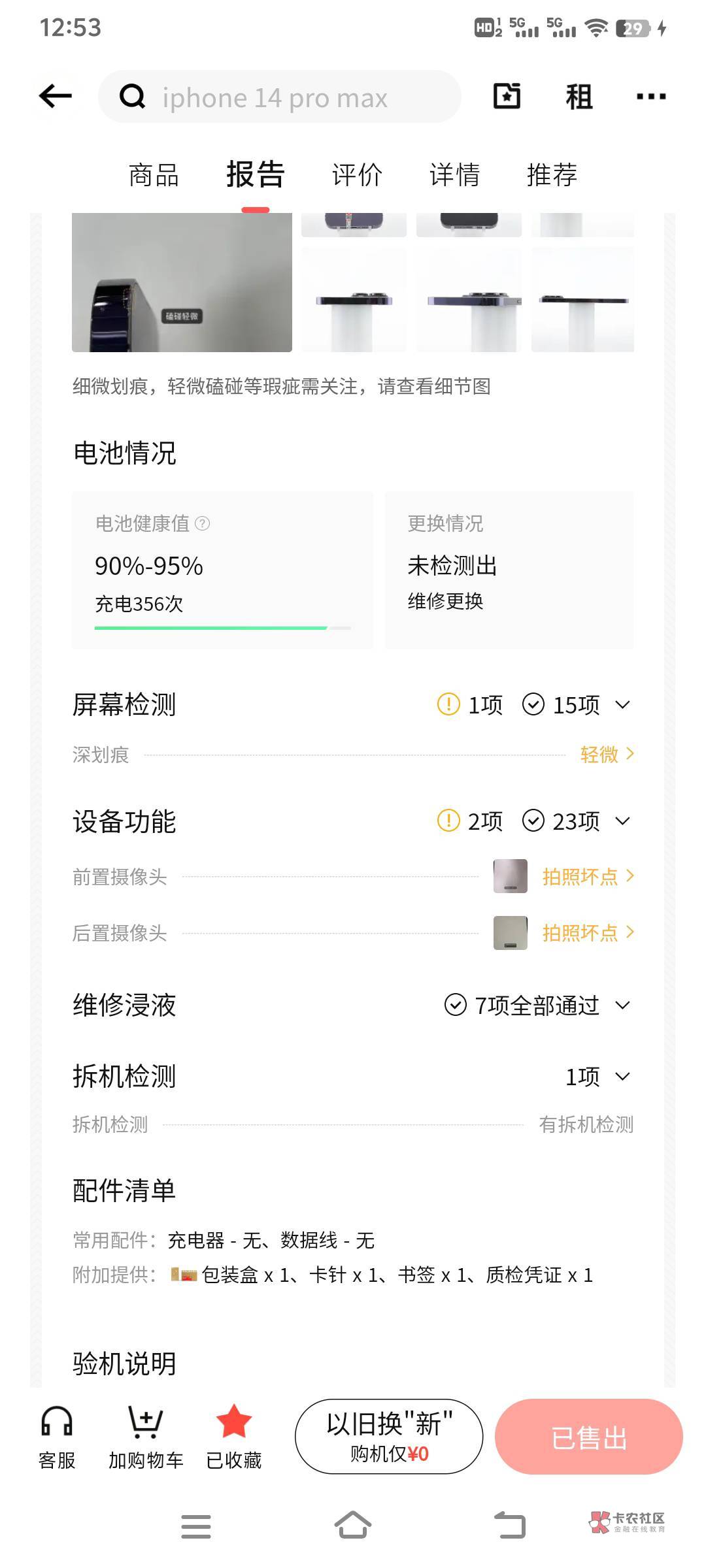Expand the 屏幕检测 section chevron

[623, 705]
